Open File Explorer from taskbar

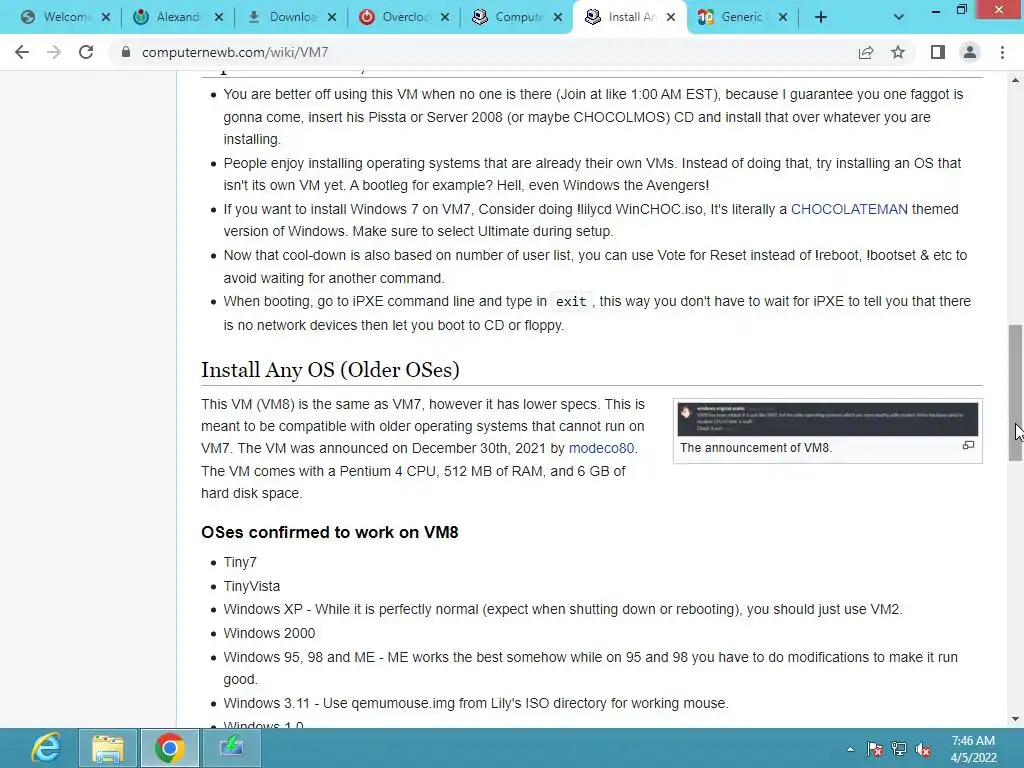pyautogui.click(x=108, y=748)
